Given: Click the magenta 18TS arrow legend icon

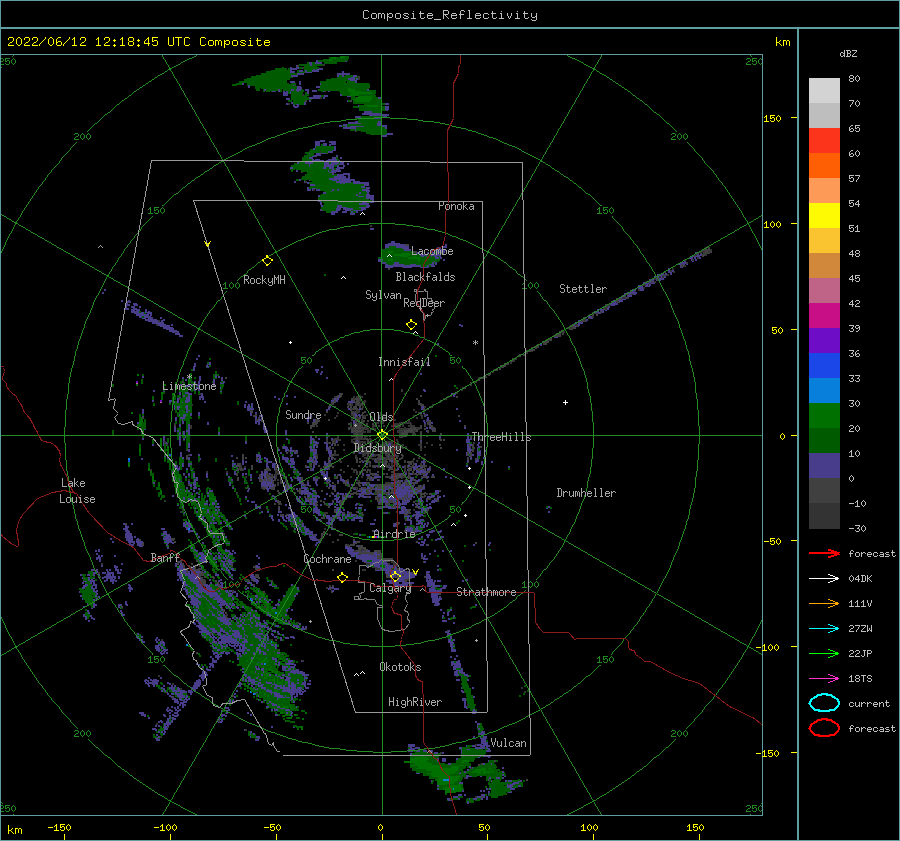Looking at the screenshot, I should [824, 679].
